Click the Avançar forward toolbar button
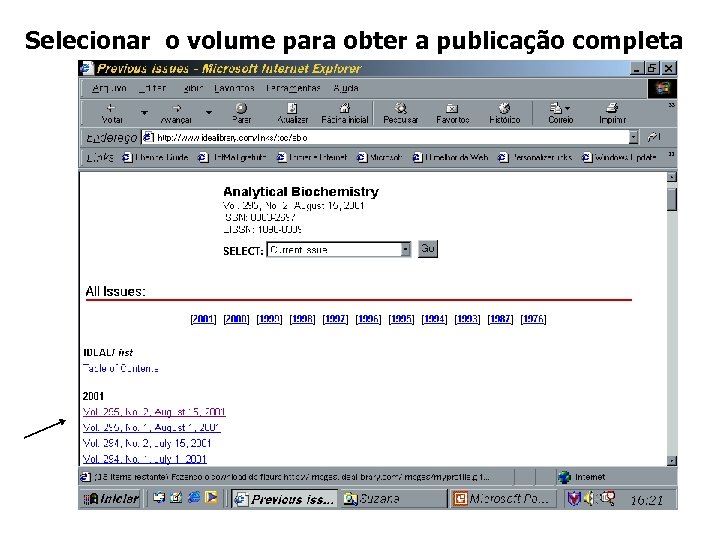 (x=176, y=113)
